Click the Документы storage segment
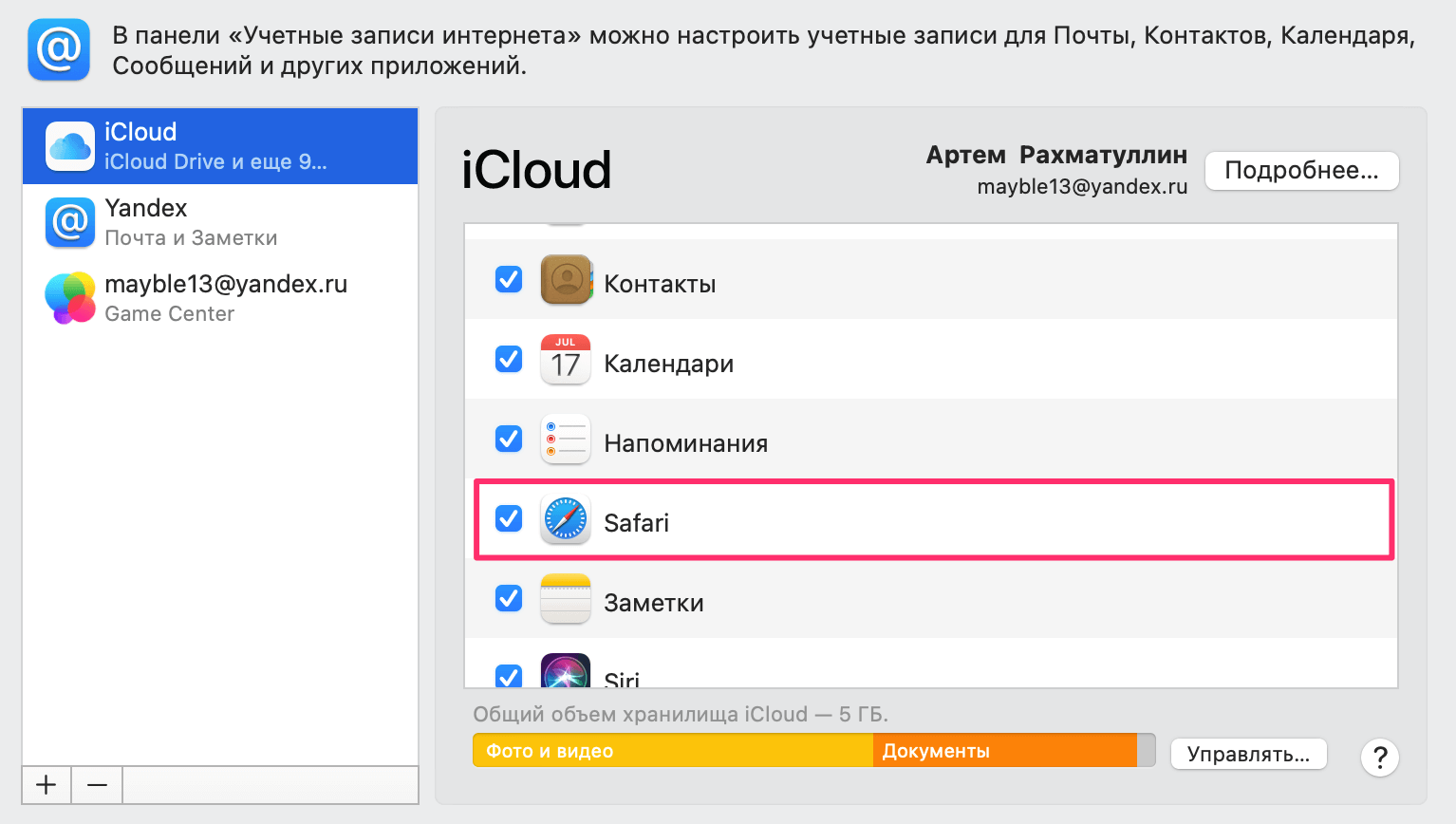 pos(1005,750)
